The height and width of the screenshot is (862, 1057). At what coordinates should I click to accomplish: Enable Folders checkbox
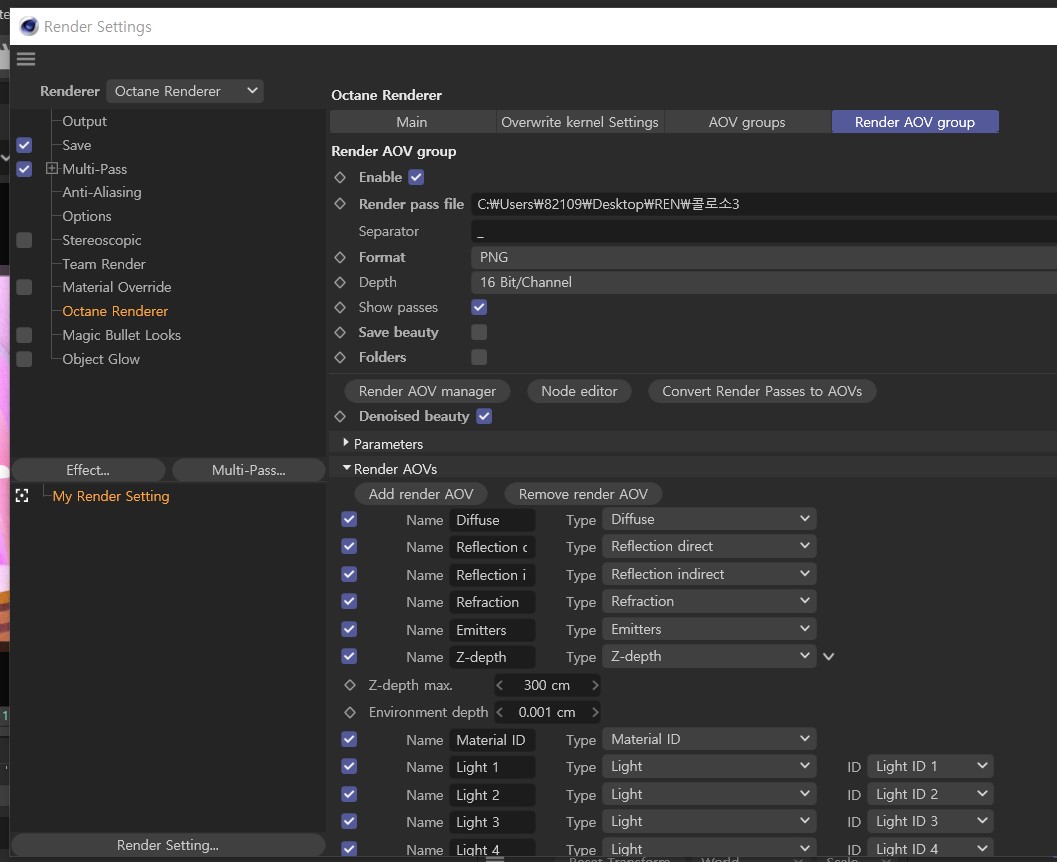pyautogui.click(x=479, y=357)
